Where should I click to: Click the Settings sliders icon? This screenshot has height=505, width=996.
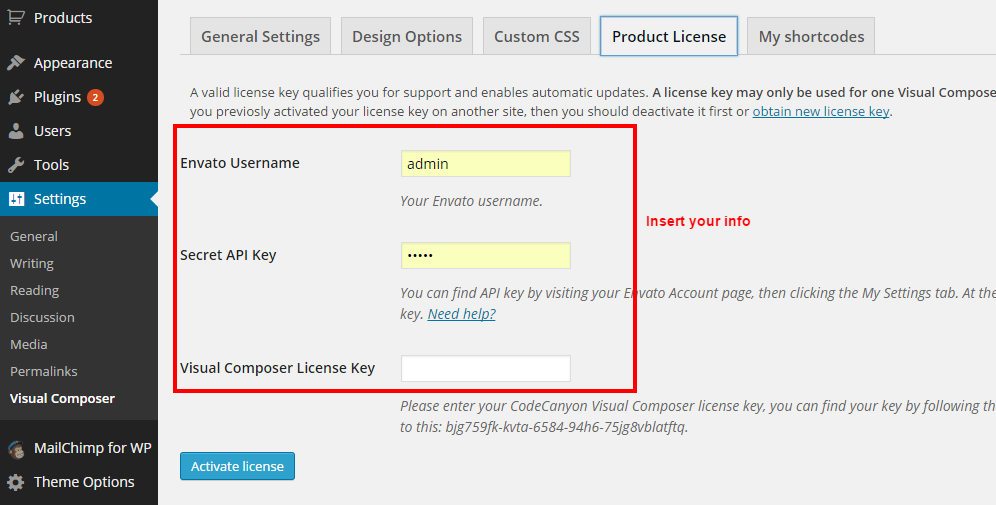[16, 199]
